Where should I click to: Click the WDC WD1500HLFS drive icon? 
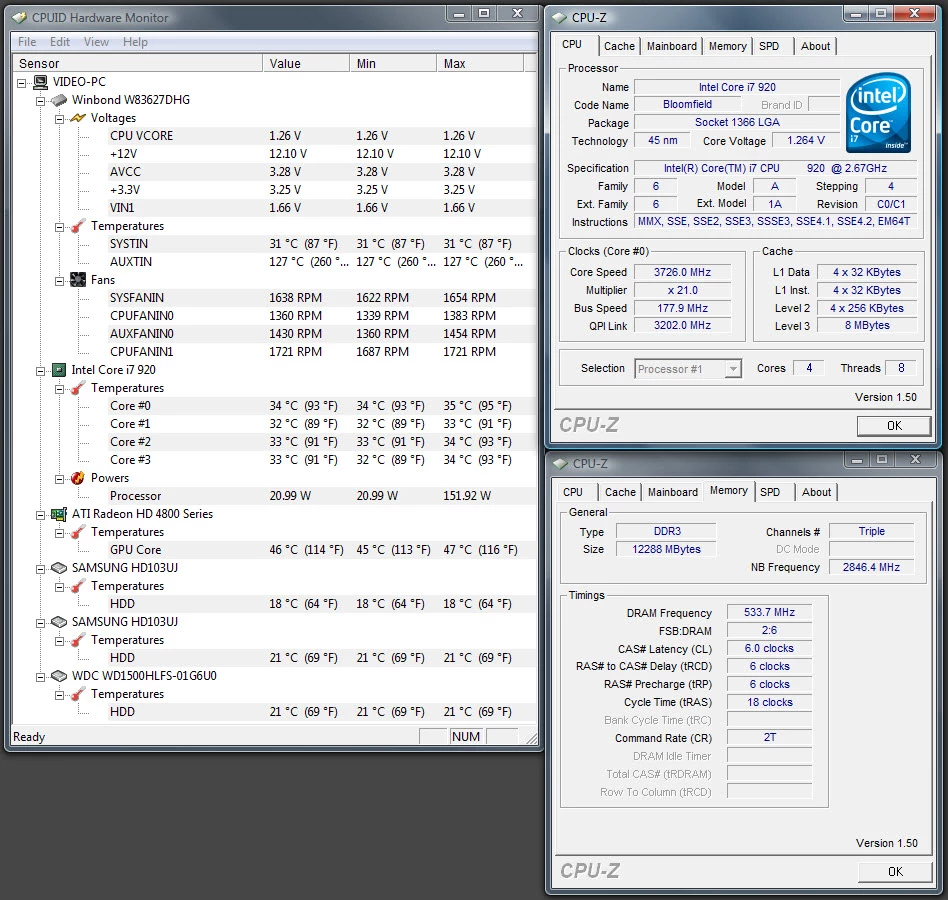click(x=59, y=676)
